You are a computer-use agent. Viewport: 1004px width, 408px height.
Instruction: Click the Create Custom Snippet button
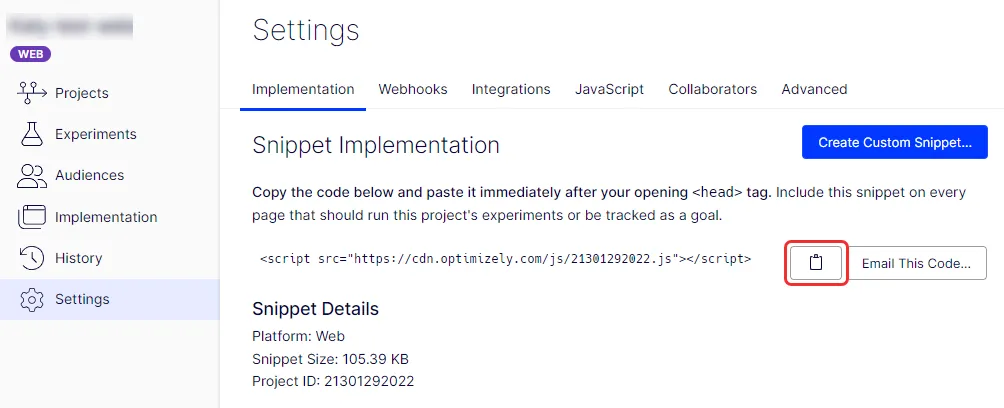click(x=895, y=142)
